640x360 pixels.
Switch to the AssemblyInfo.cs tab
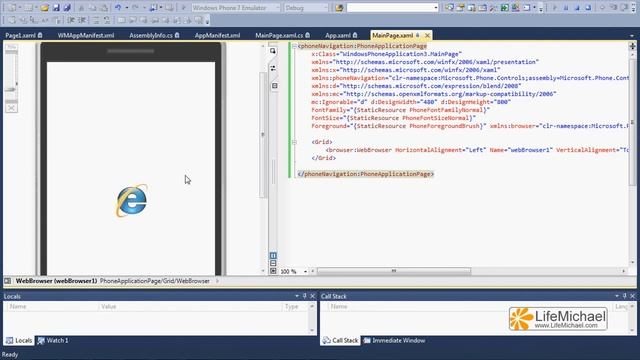[154, 36]
